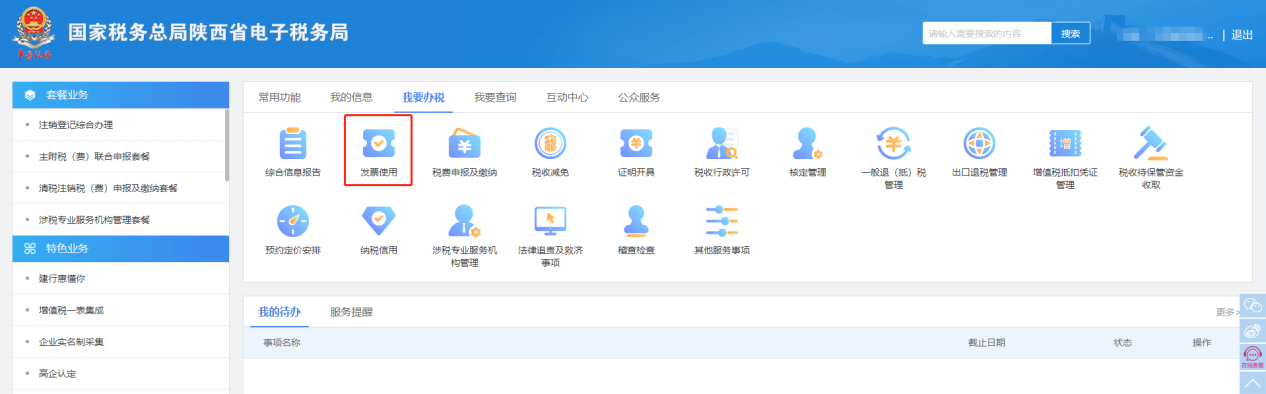This screenshot has width=1266, height=394.
Task: Open the 常用功能 tab
Action: [x=279, y=98]
